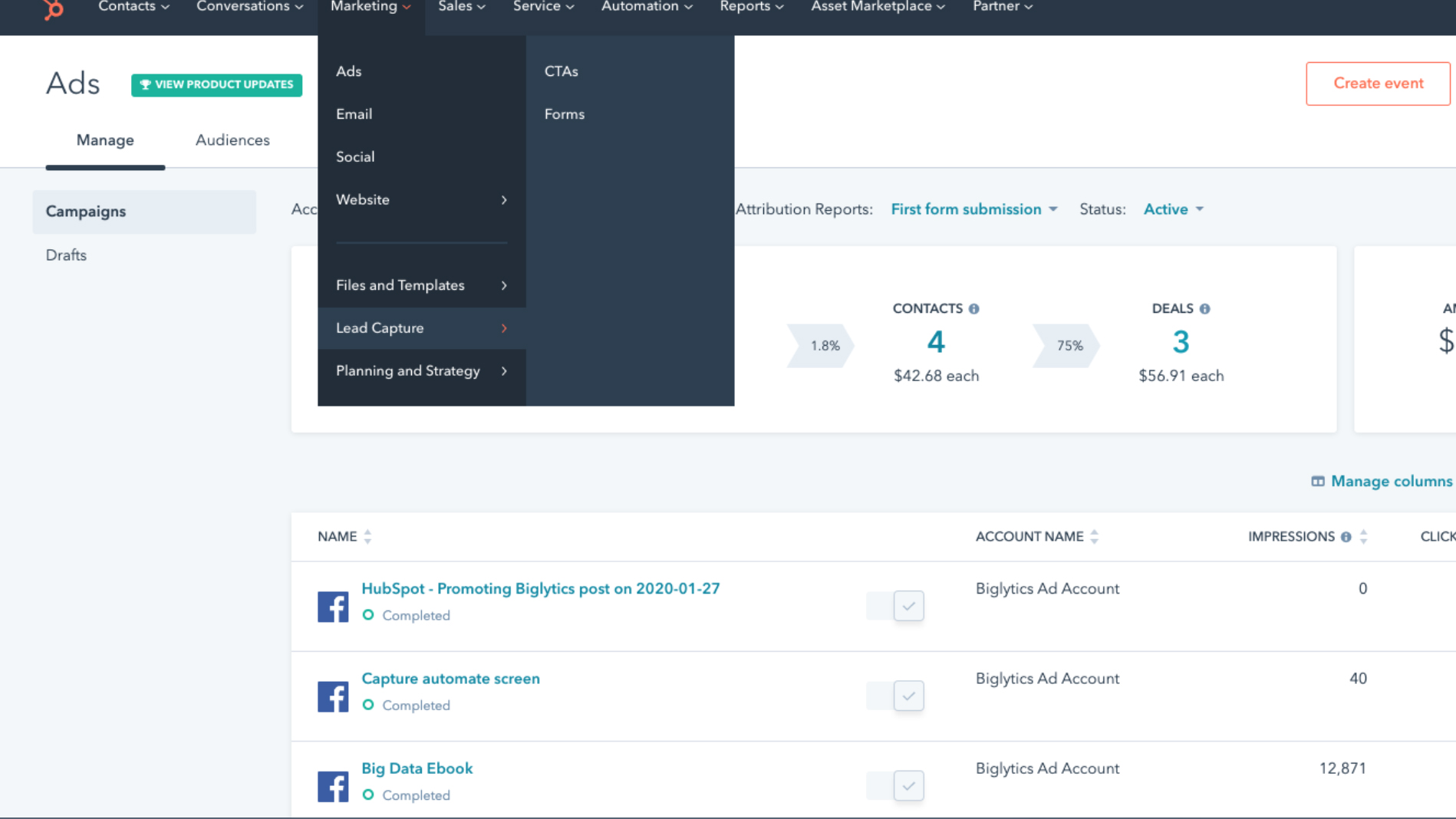This screenshot has width=1456, height=819.
Task: Expand the Planning and Strategy submenu
Action: (x=422, y=371)
